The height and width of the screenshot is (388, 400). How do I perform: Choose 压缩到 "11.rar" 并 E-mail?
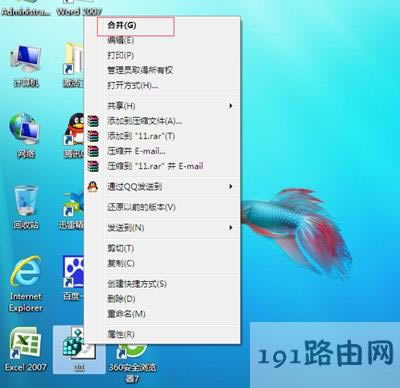162,166
